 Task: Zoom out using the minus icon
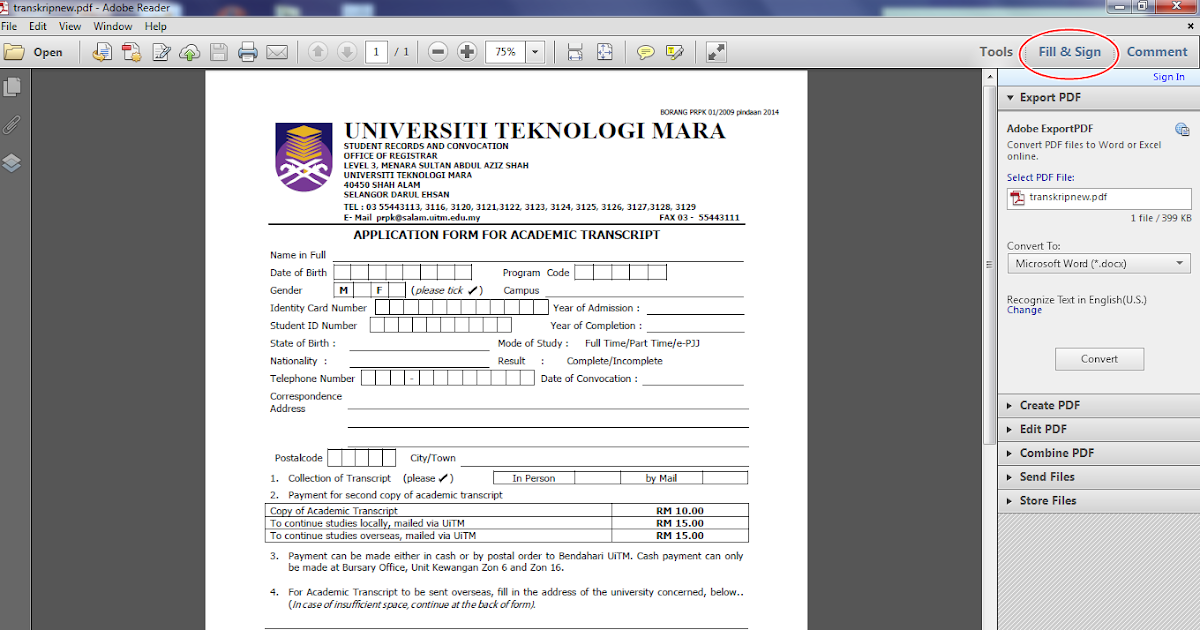click(x=437, y=51)
